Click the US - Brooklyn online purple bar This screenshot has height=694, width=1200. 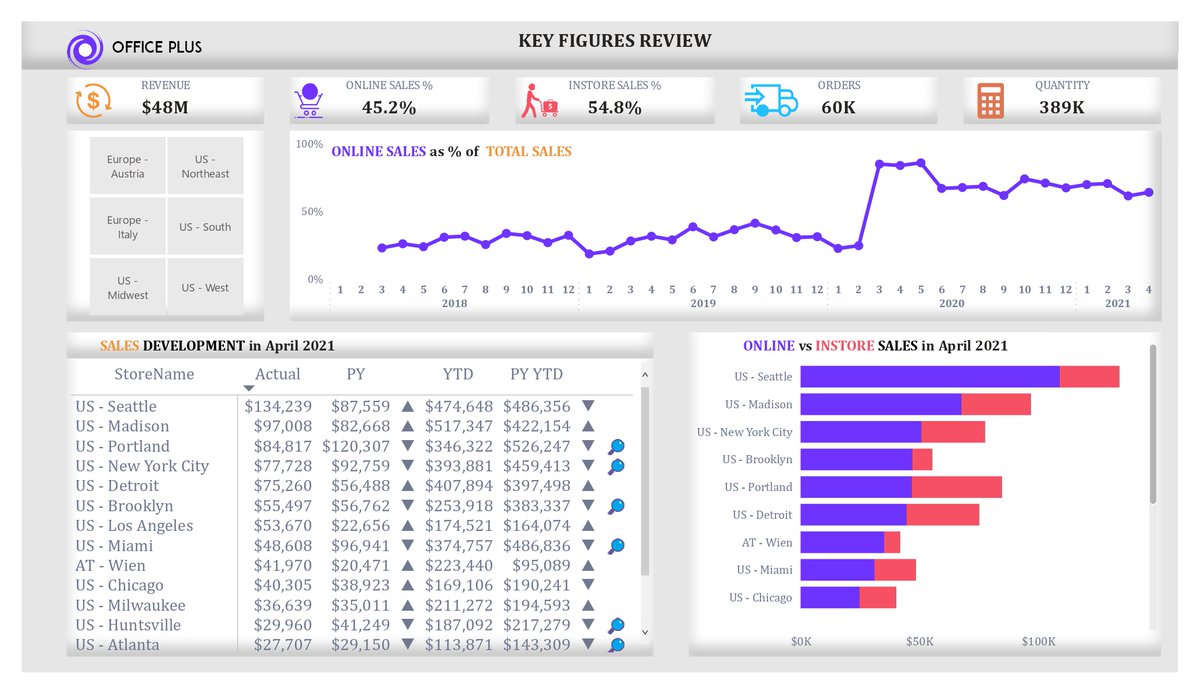(856, 459)
